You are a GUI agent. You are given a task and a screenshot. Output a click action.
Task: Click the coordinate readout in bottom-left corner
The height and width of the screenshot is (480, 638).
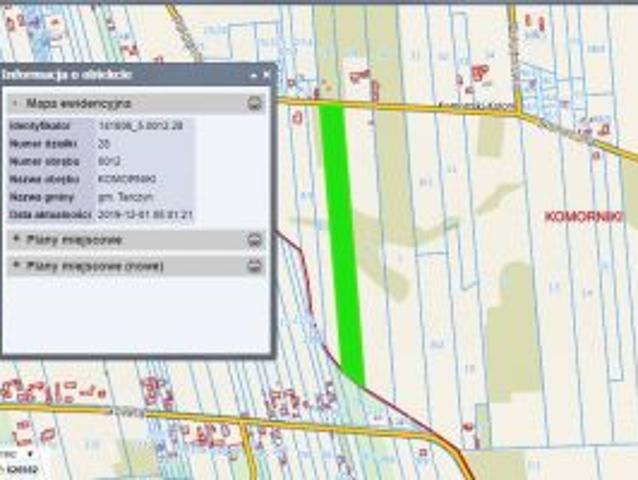tap(18, 469)
